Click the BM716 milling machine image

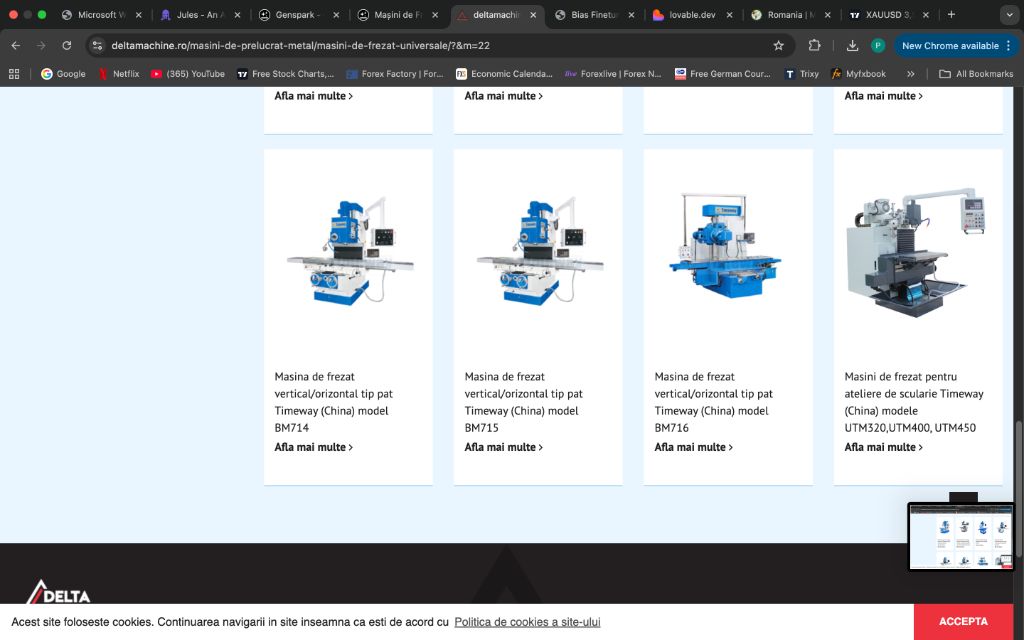pos(728,247)
